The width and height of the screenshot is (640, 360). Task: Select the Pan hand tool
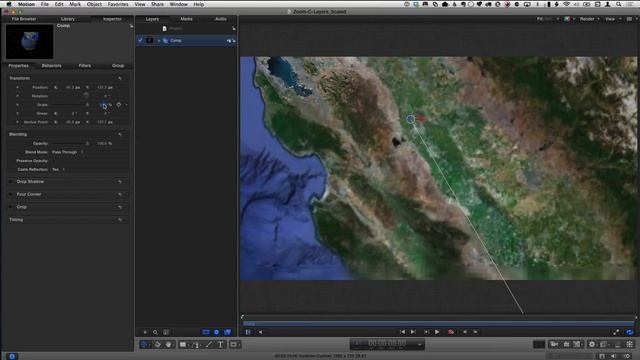tap(169, 344)
